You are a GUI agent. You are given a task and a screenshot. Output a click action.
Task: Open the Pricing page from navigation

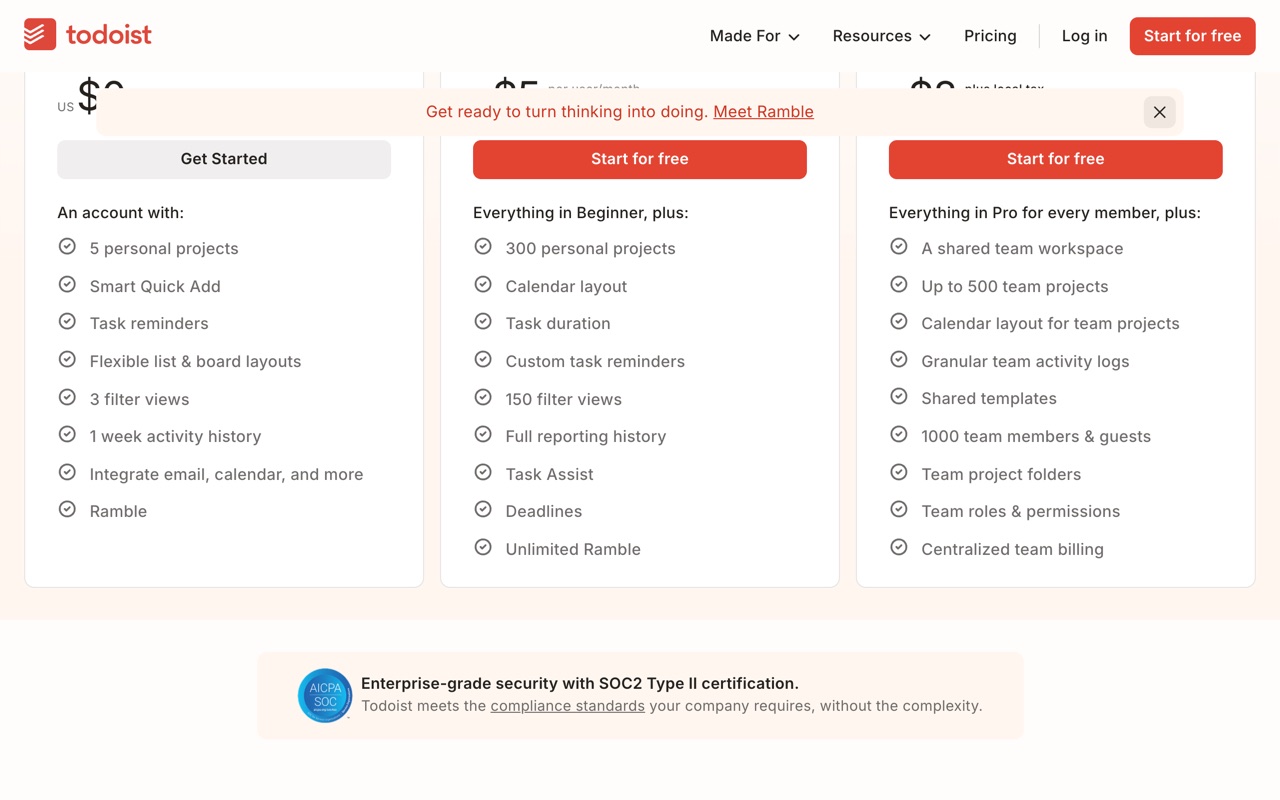point(990,36)
